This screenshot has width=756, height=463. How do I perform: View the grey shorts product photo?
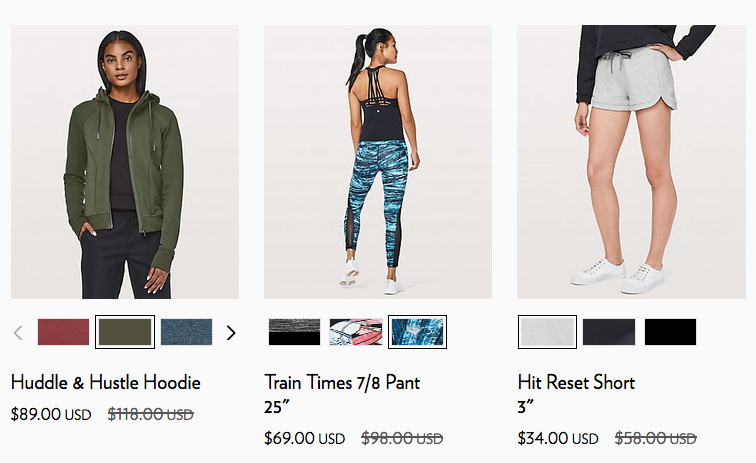point(632,162)
